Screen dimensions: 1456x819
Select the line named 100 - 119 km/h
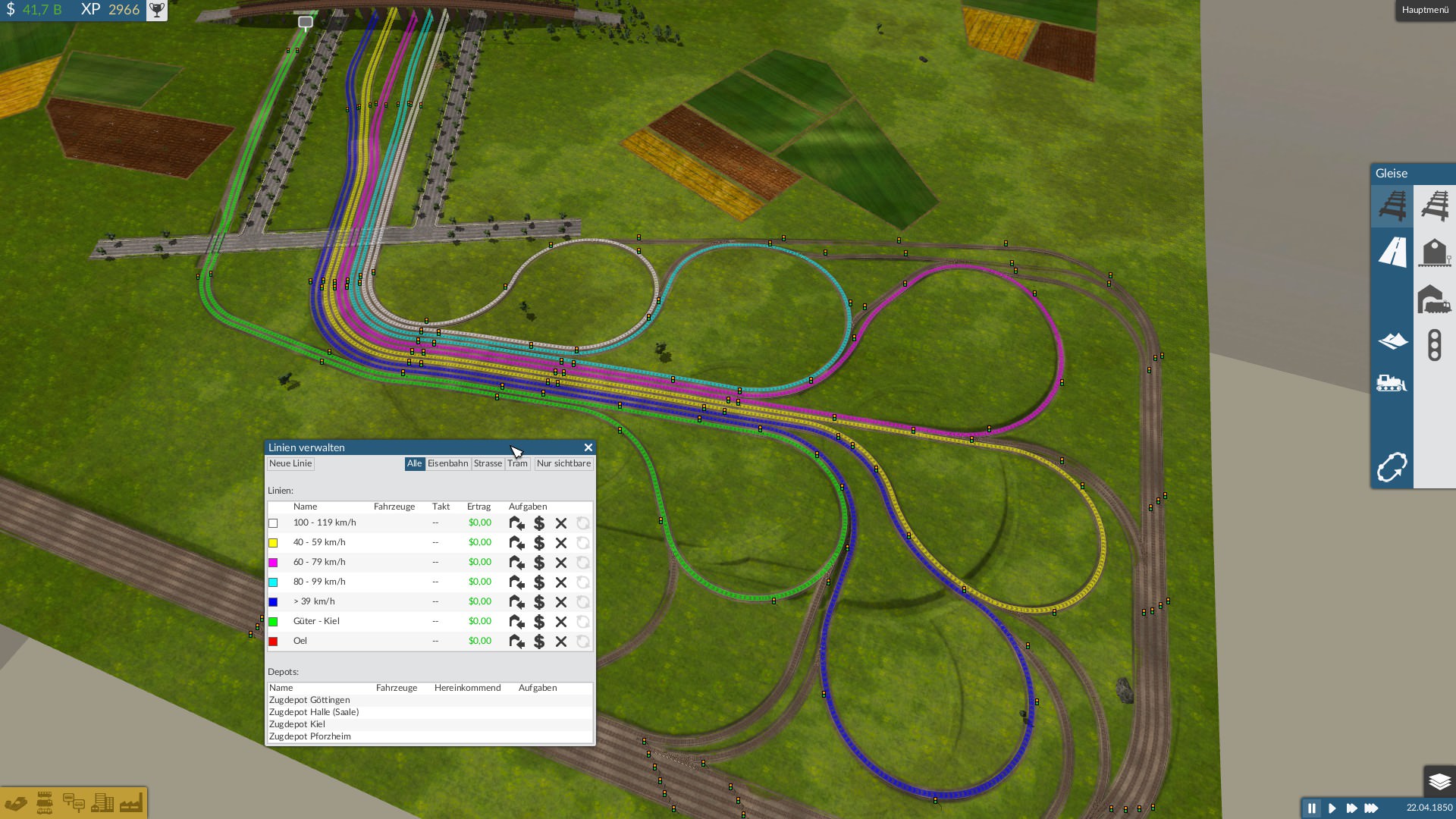pos(325,522)
